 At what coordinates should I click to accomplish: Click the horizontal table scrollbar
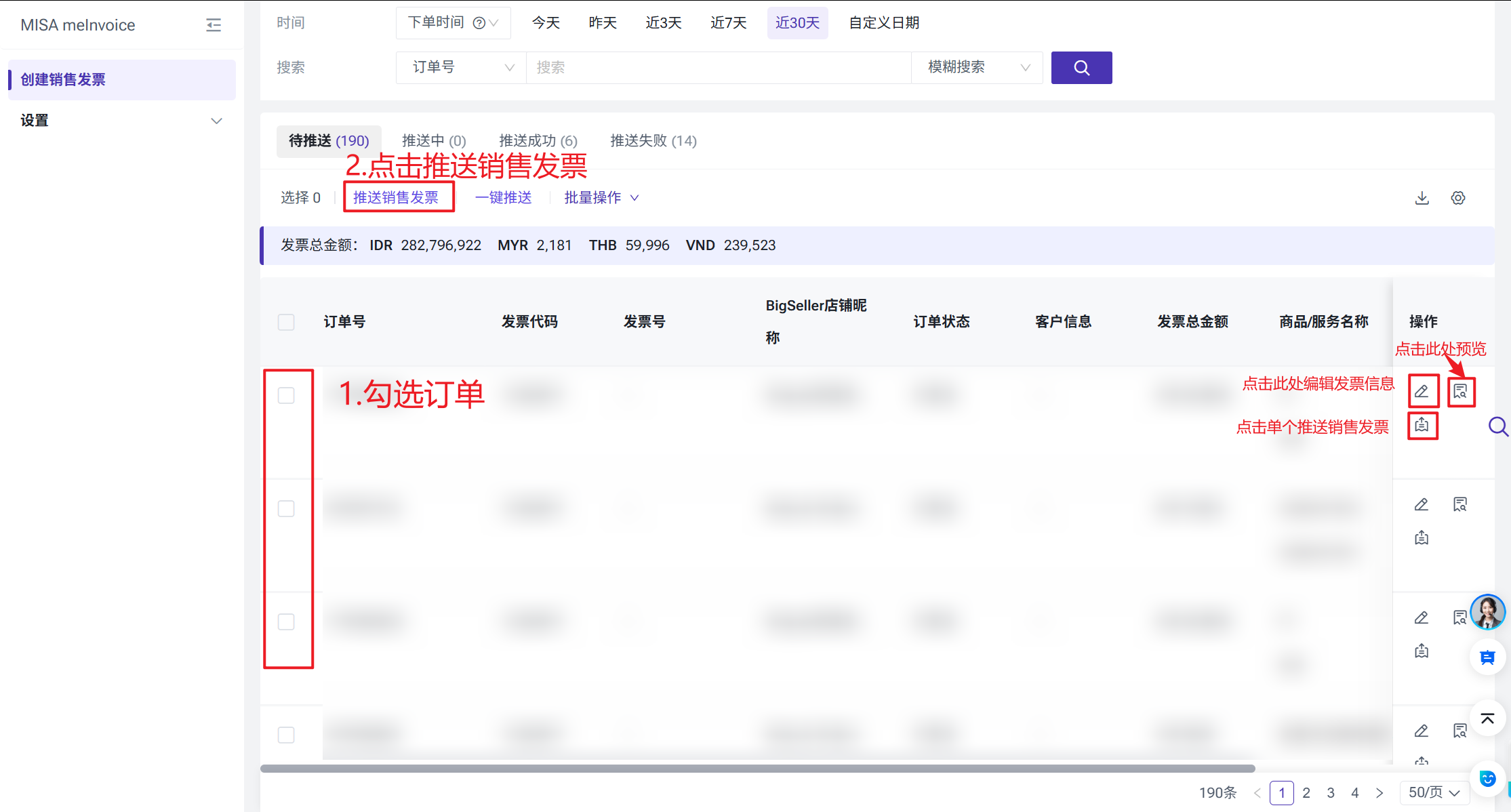click(757, 769)
